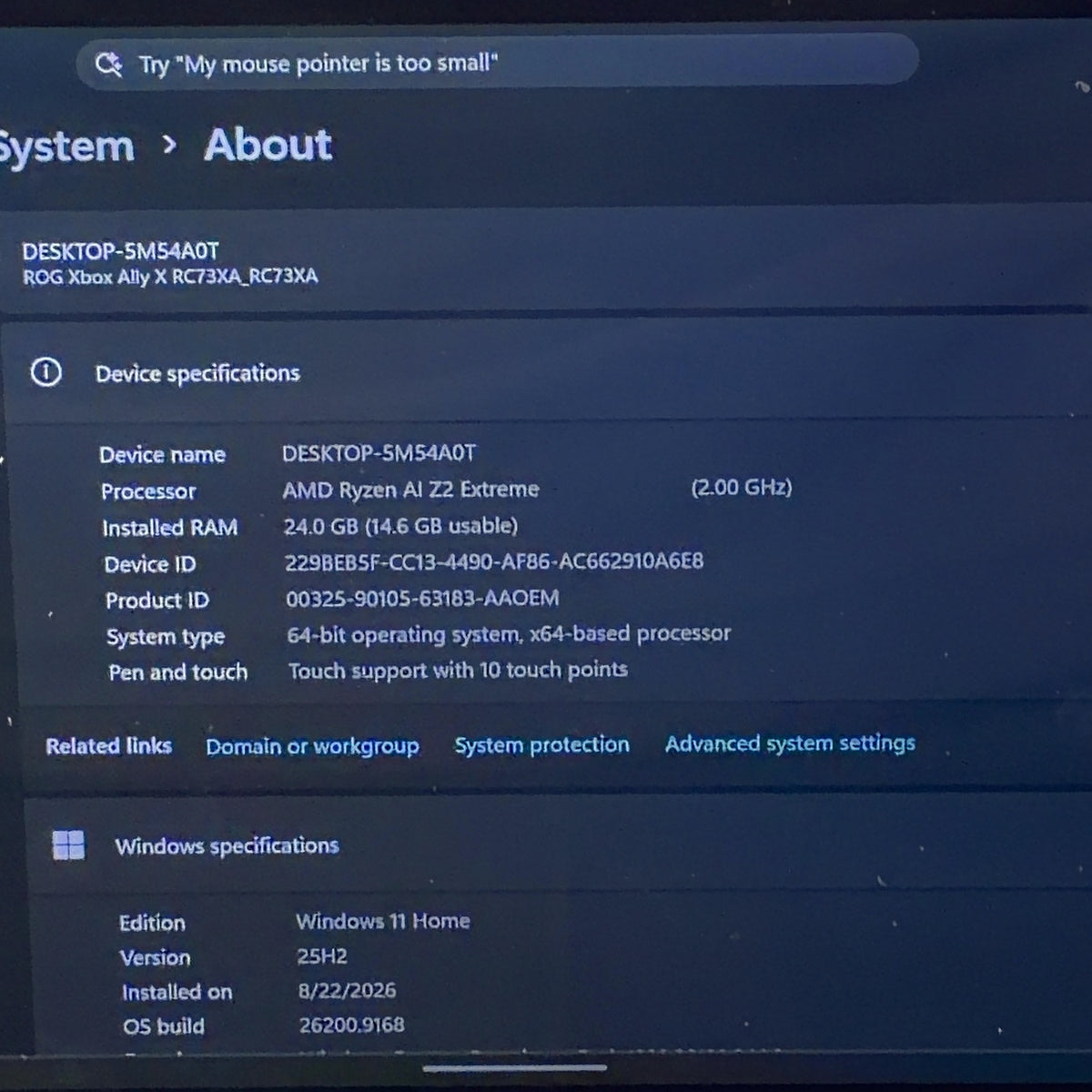Click the Device name label

(162, 455)
